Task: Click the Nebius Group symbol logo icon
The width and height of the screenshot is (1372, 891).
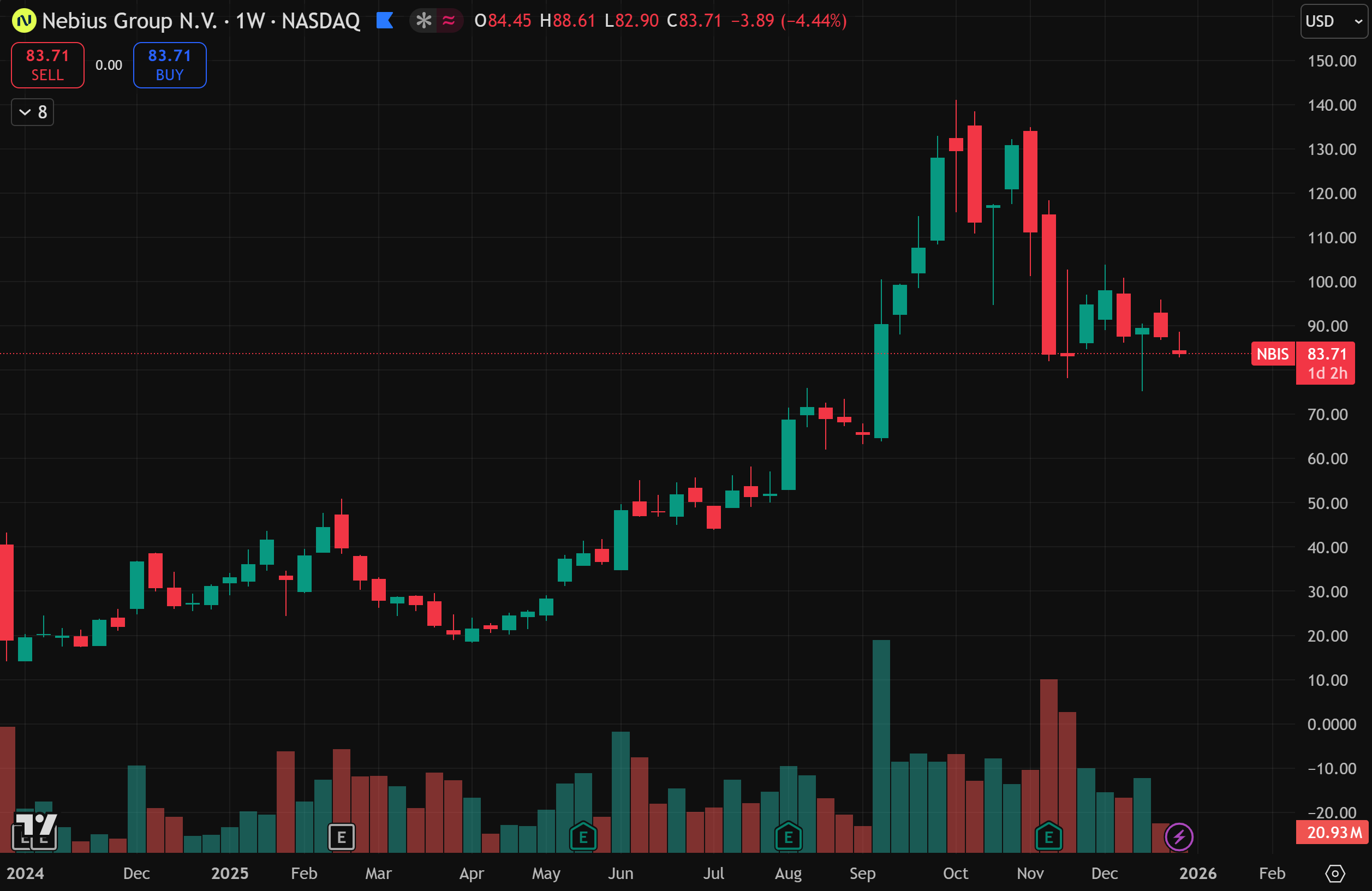Action: (x=23, y=21)
